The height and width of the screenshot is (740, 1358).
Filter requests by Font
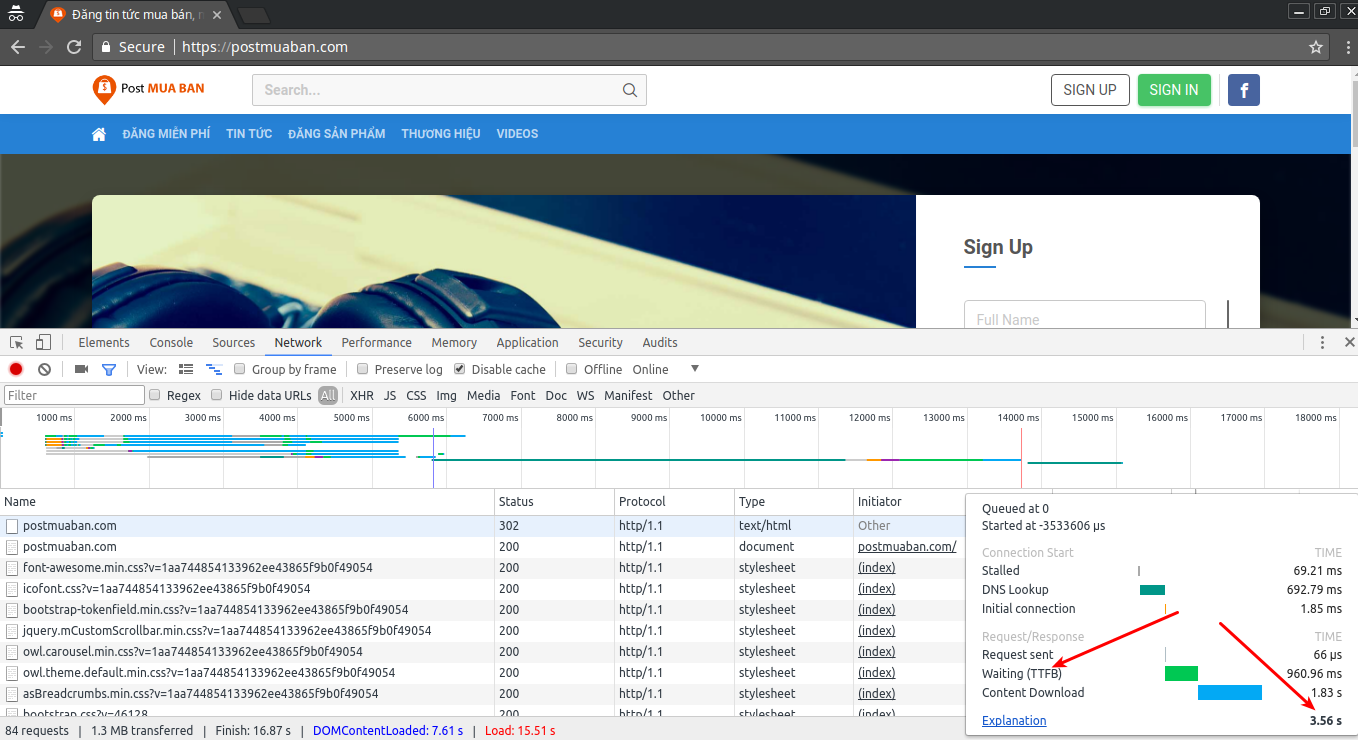[523, 395]
